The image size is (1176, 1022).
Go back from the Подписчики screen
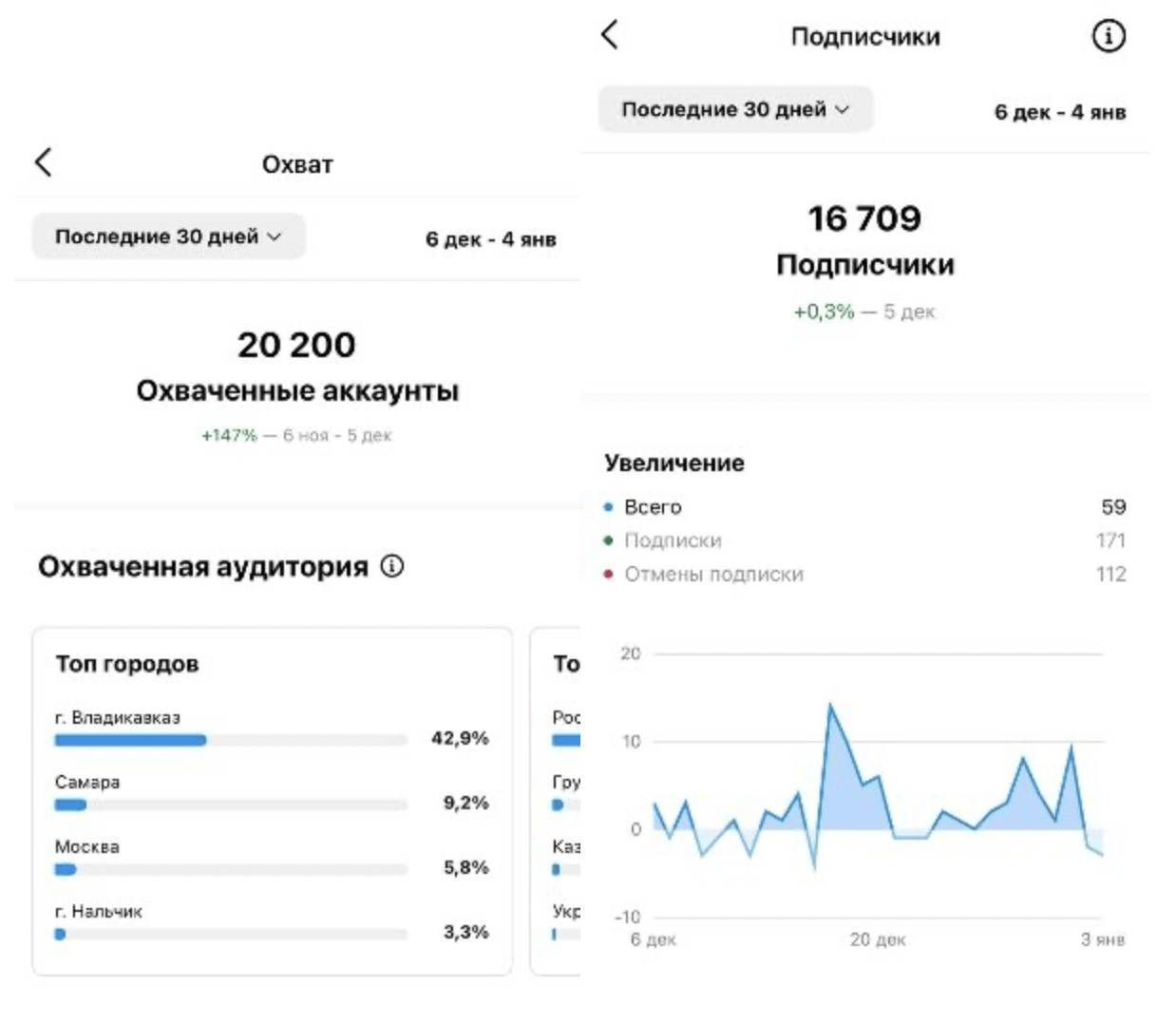point(610,35)
